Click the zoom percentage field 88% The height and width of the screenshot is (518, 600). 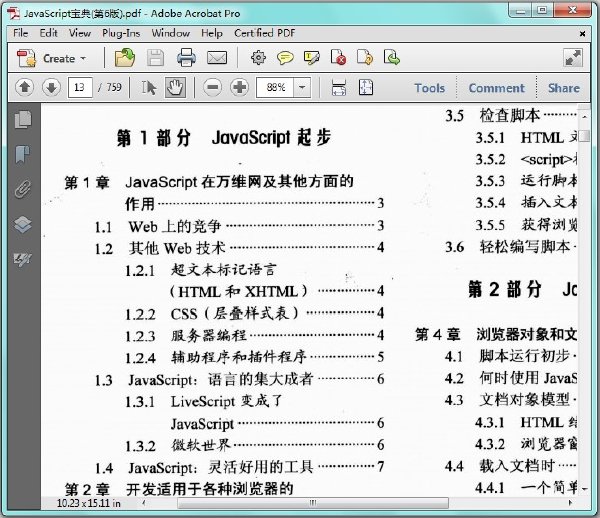tap(275, 88)
